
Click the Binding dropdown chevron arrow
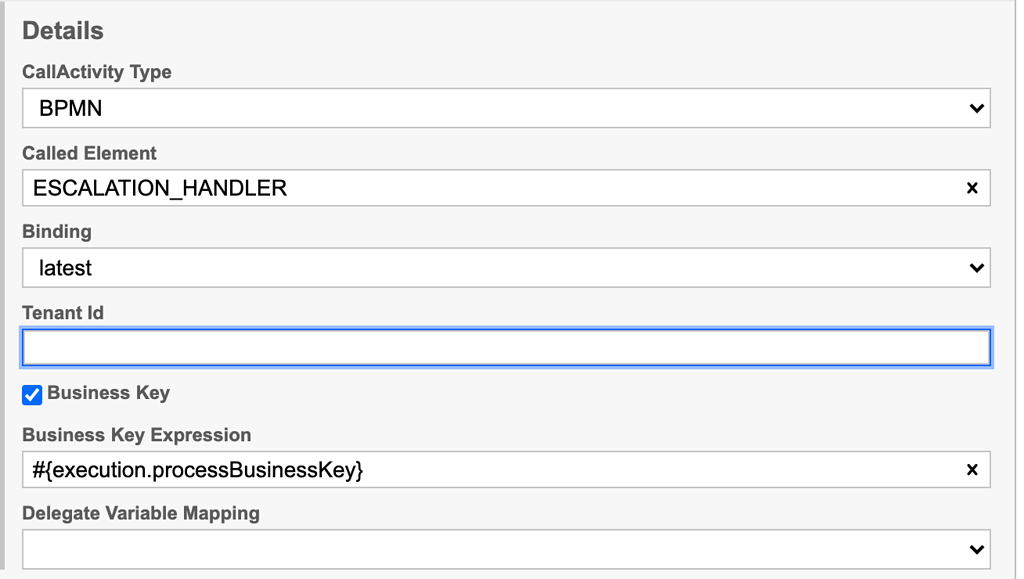pos(976,268)
